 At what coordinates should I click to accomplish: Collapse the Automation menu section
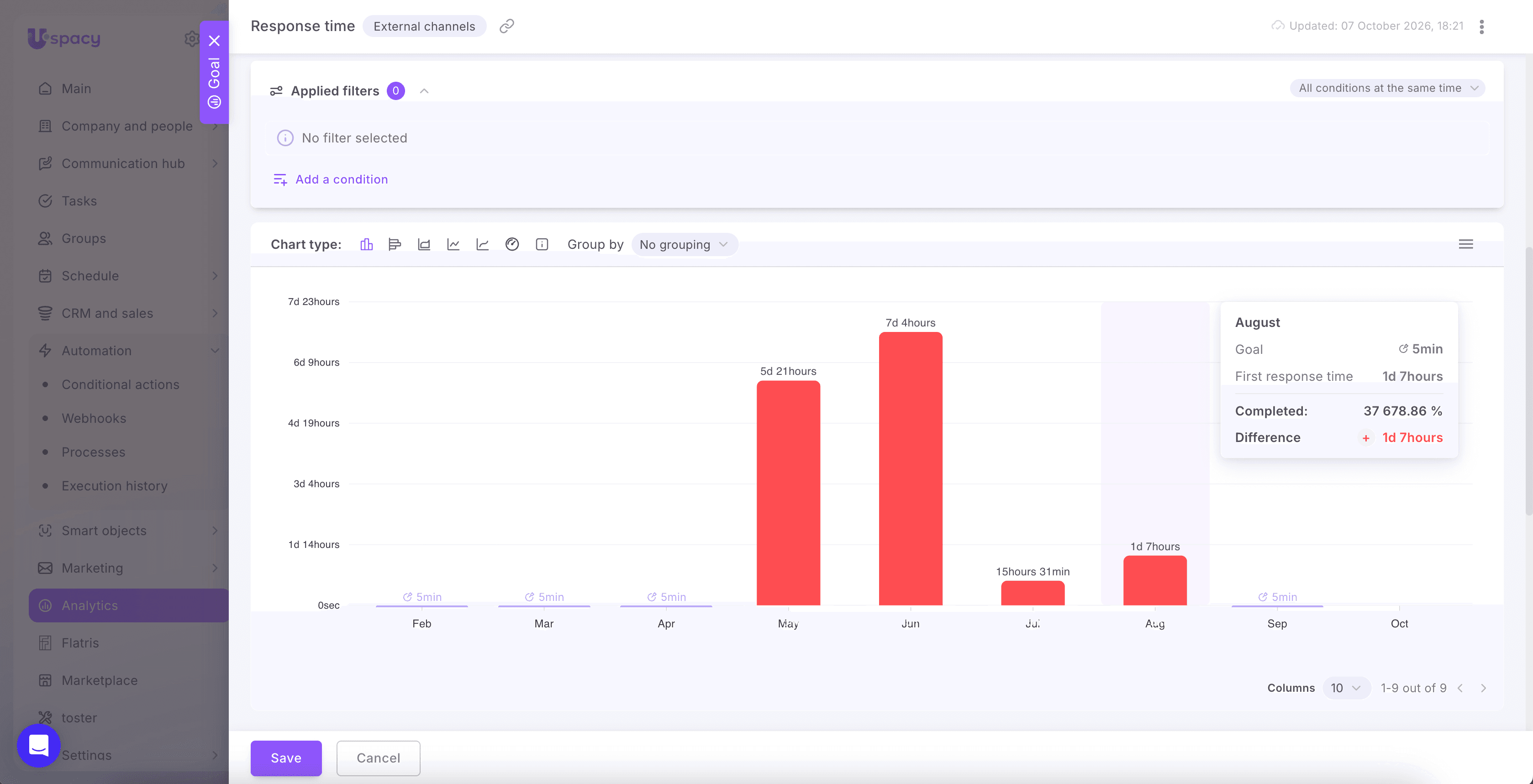coord(214,351)
